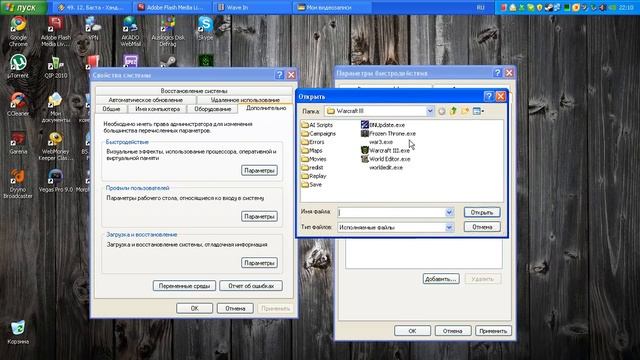
Task: Select the CCleaner desktop shortcut
Action: (18, 104)
